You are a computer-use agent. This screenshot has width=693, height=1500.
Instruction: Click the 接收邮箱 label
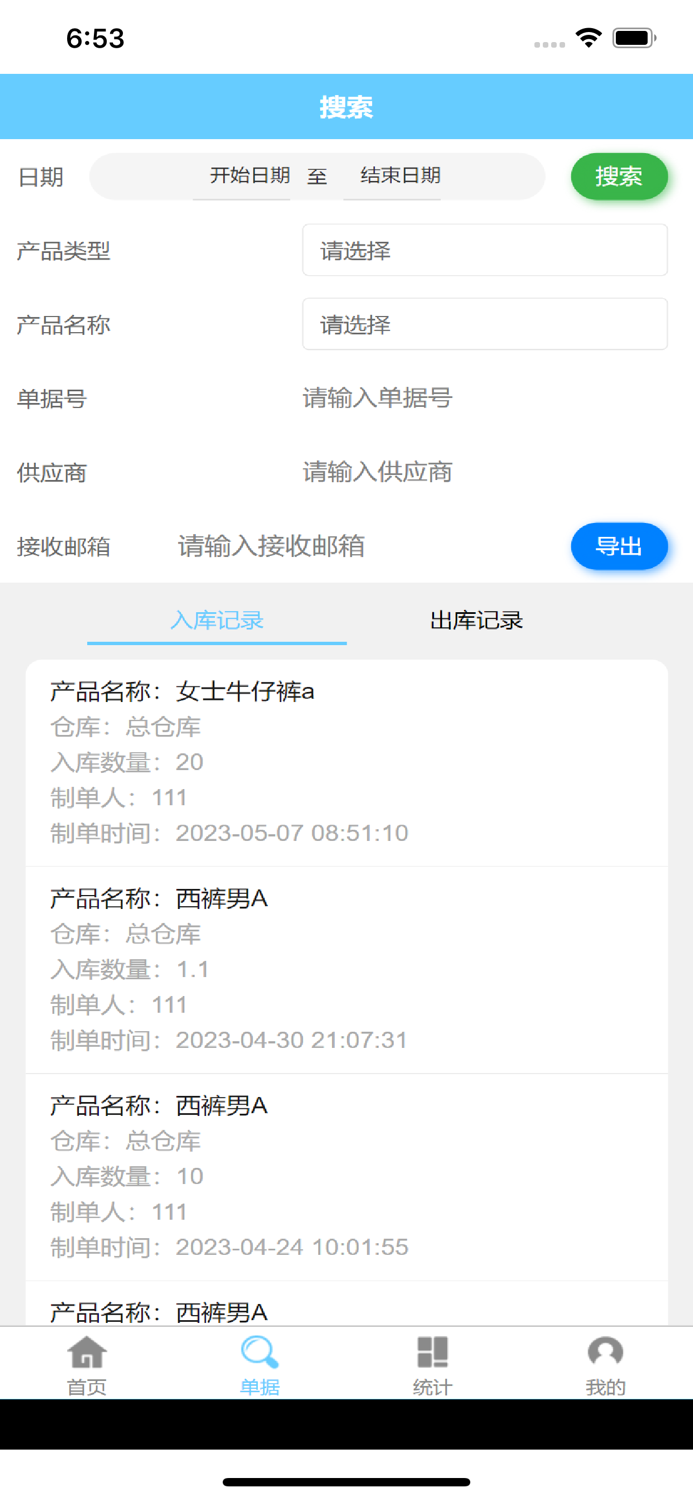pyautogui.click(x=63, y=547)
